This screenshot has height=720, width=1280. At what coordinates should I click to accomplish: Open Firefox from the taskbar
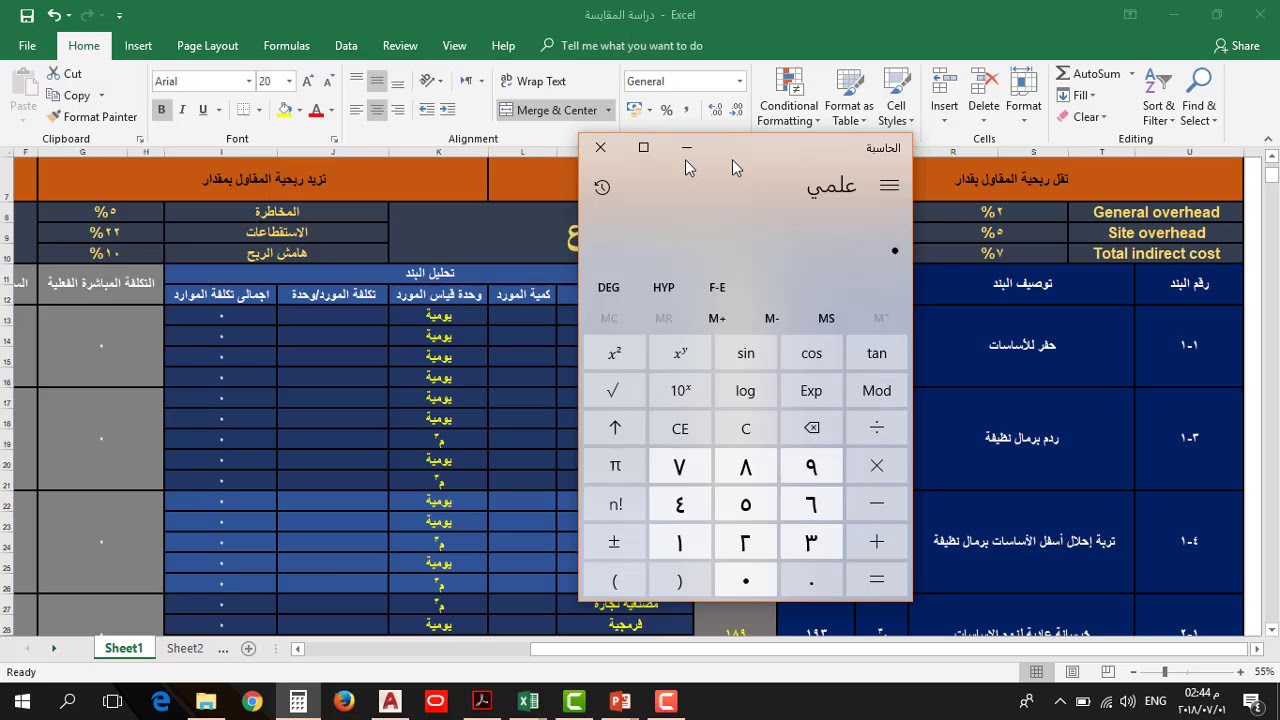tap(344, 701)
